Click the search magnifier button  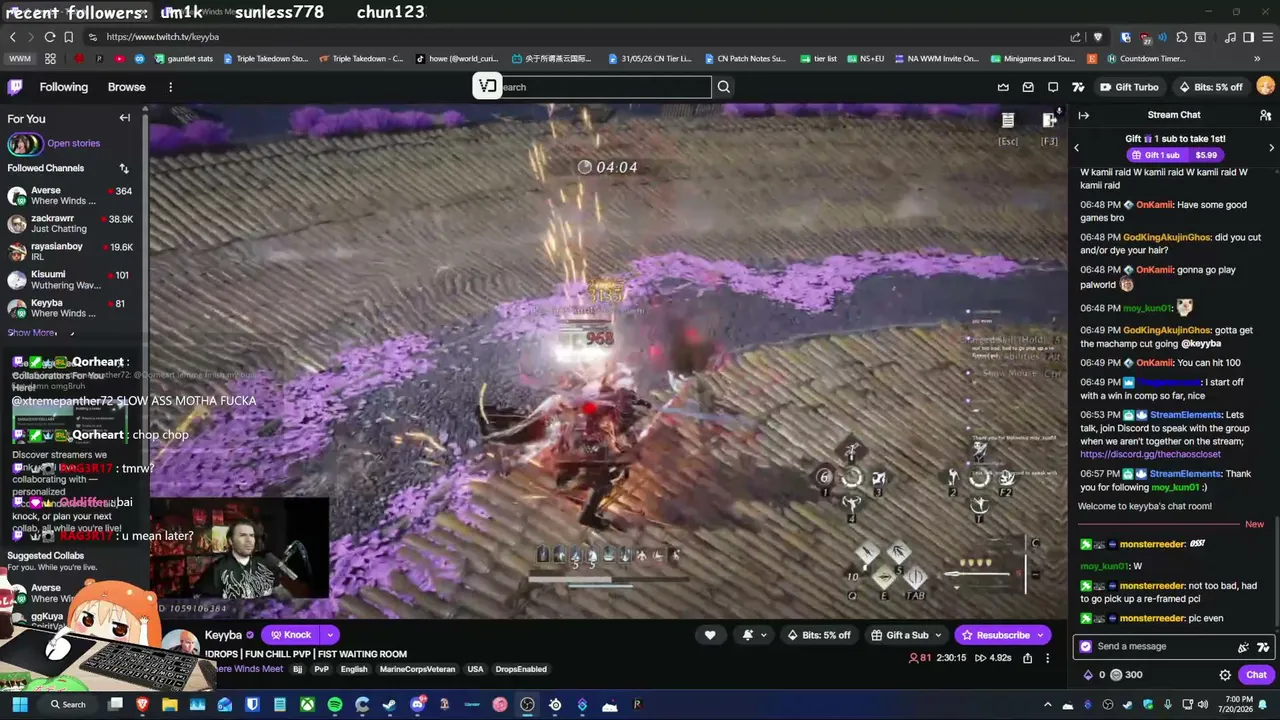point(724,87)
